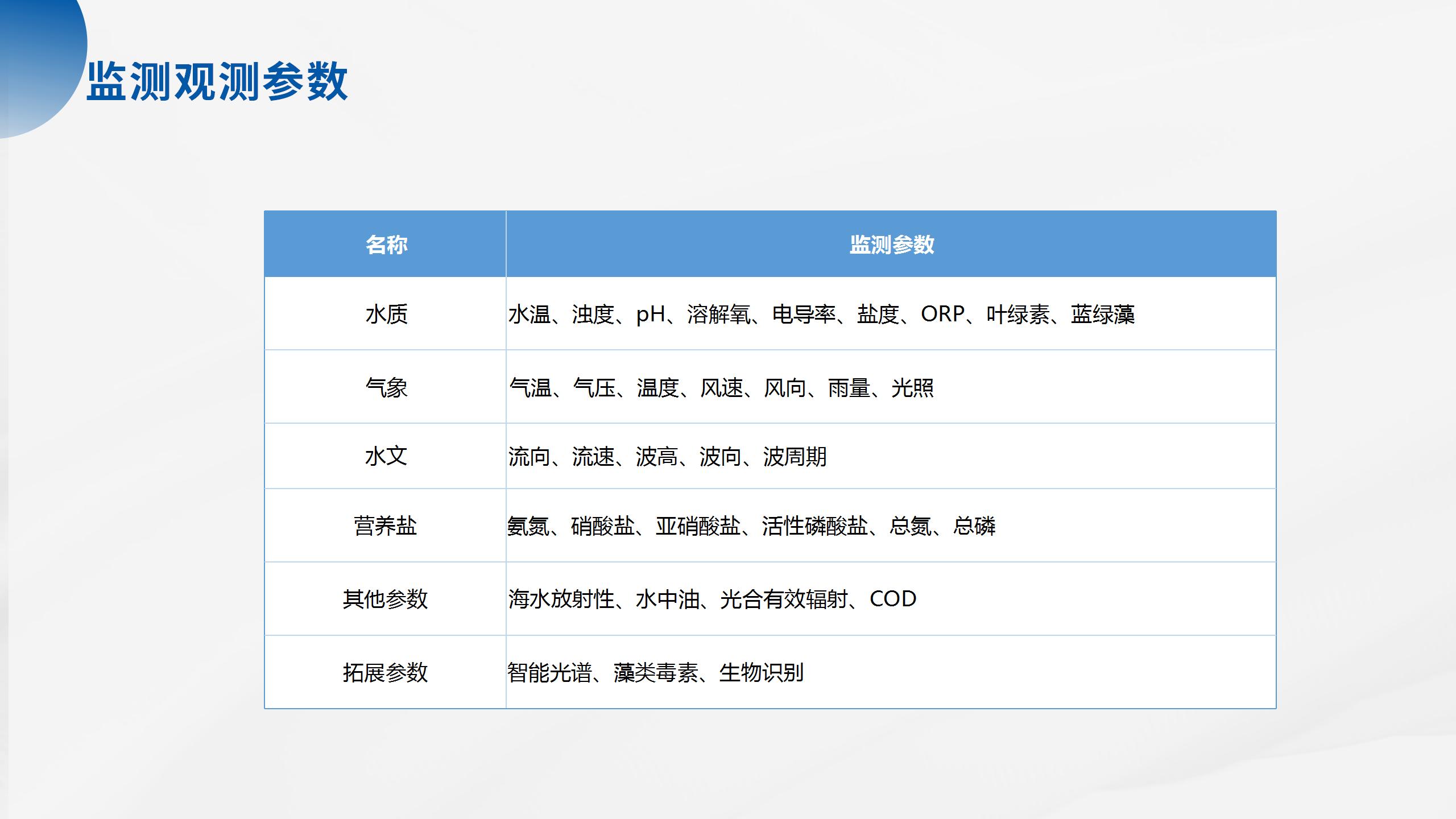The width and height of the screenshot is (1456, 819).
Task: Click the 其他参数 row label
Action: tap(385, 599)
